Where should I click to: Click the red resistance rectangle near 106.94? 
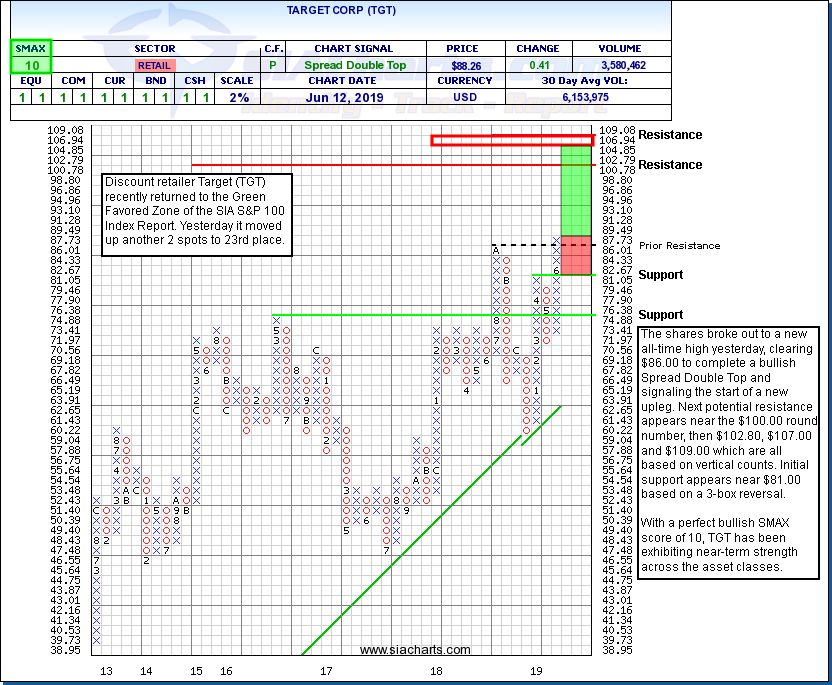pos(512,140)
